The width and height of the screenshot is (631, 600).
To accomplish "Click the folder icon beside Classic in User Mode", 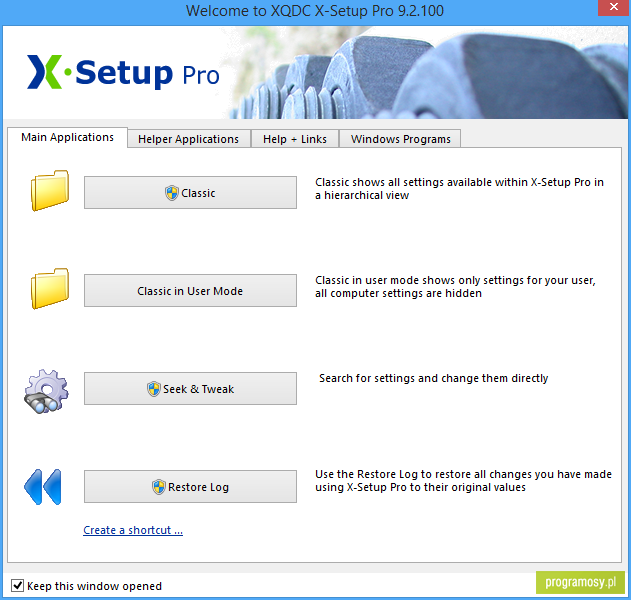I will (x=50, y=289).
